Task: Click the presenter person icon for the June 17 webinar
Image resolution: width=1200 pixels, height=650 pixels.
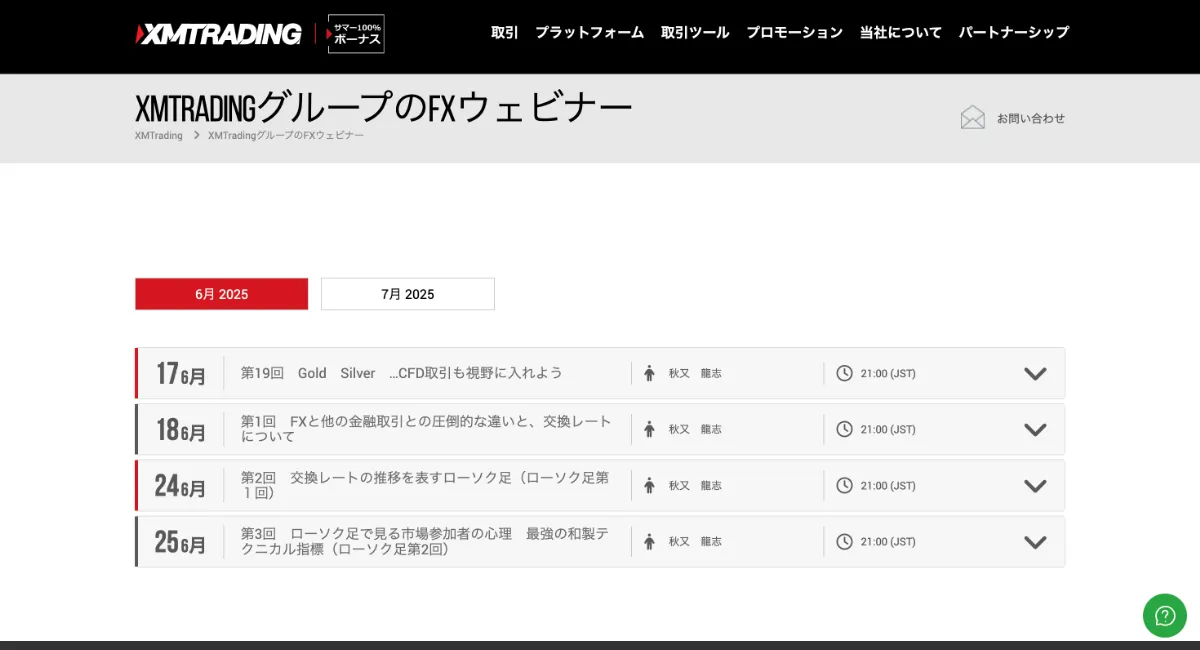Action: click(x=648, y=373)
